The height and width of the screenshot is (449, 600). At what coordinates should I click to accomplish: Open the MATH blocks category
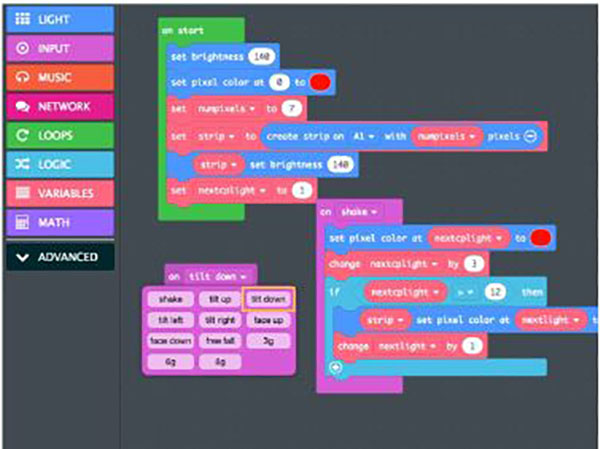[x=59, y=221]
